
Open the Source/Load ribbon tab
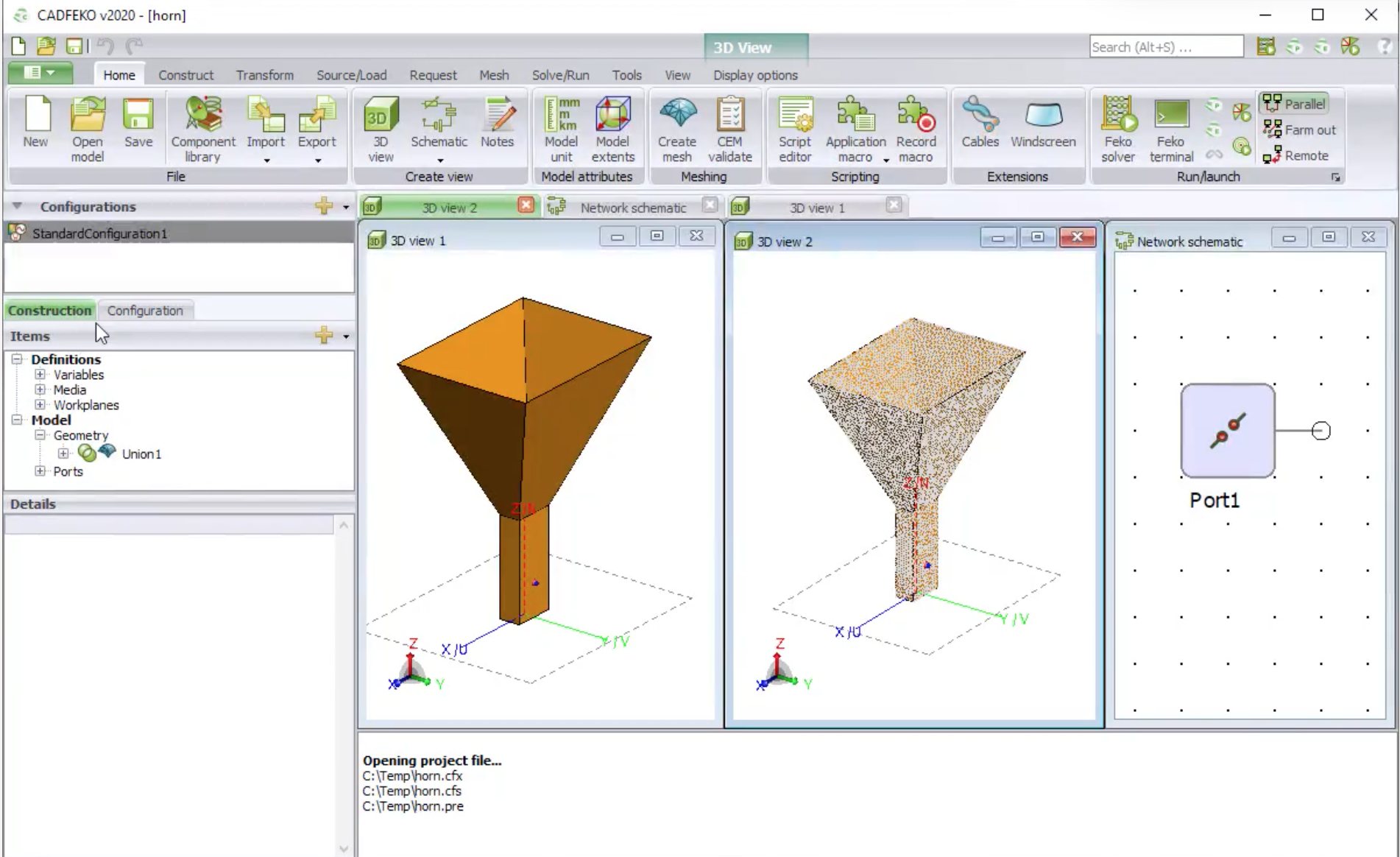point(351,75)
